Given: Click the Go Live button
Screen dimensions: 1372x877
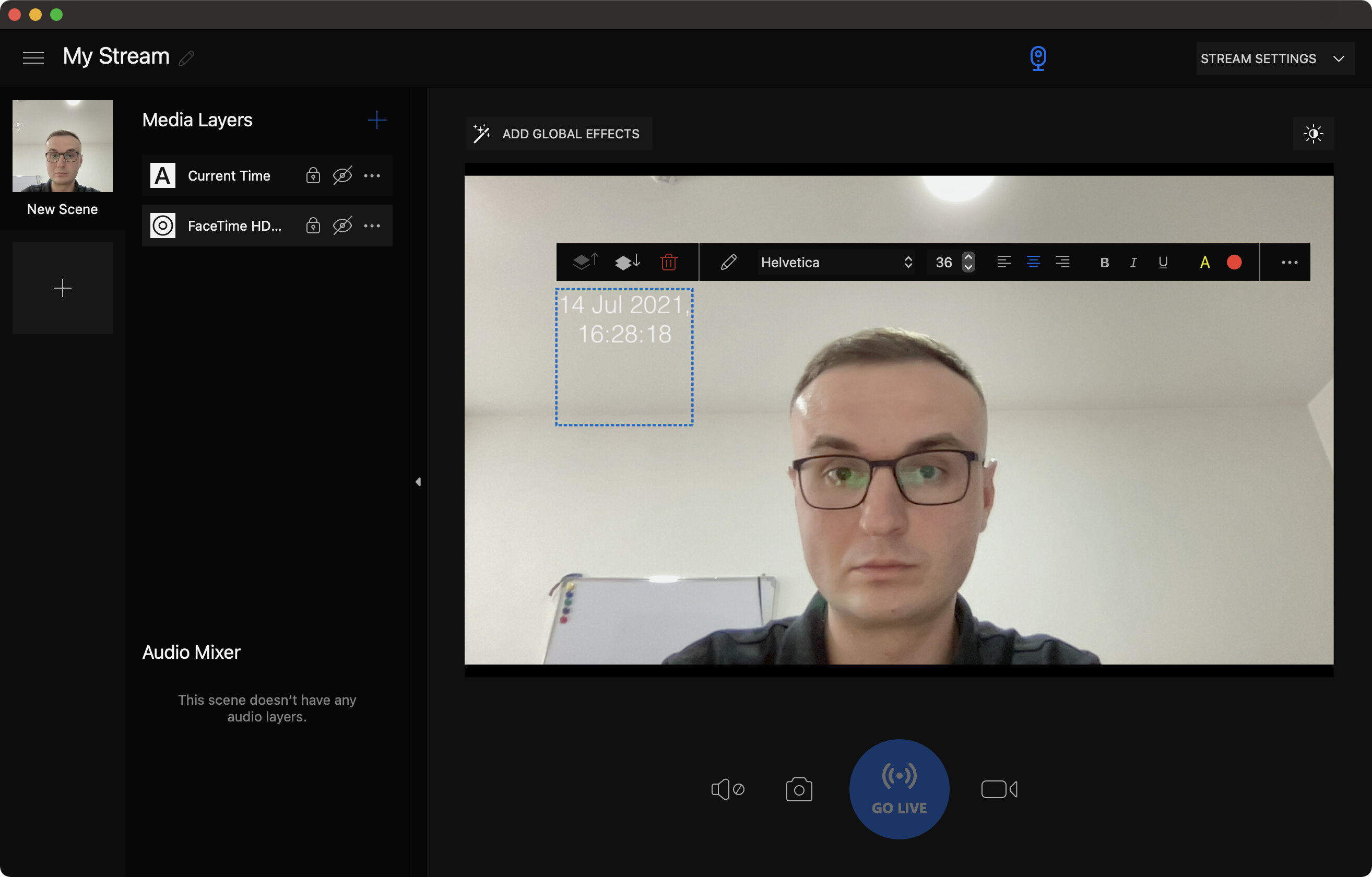Looking at the screenshot, I should [899, 789].
